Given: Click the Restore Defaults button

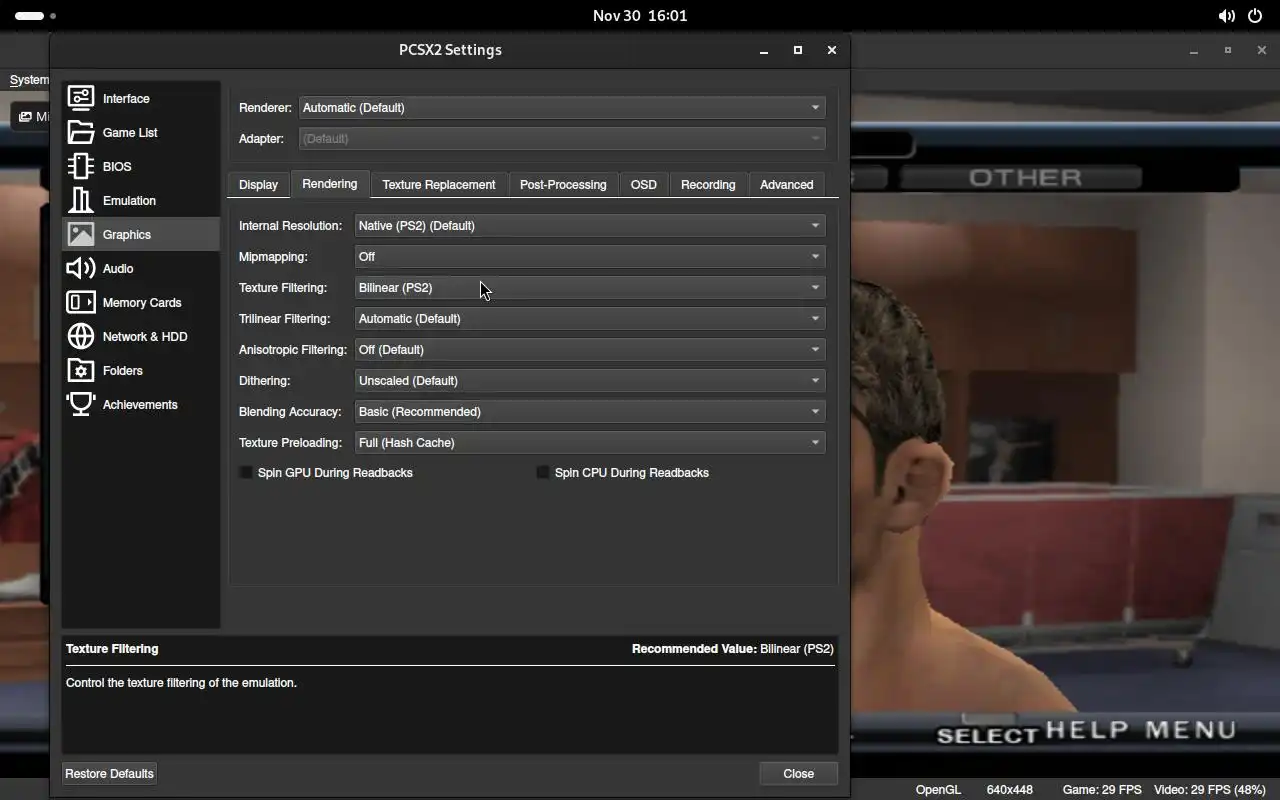Looking at the screenshot, I should coord(109,773).
